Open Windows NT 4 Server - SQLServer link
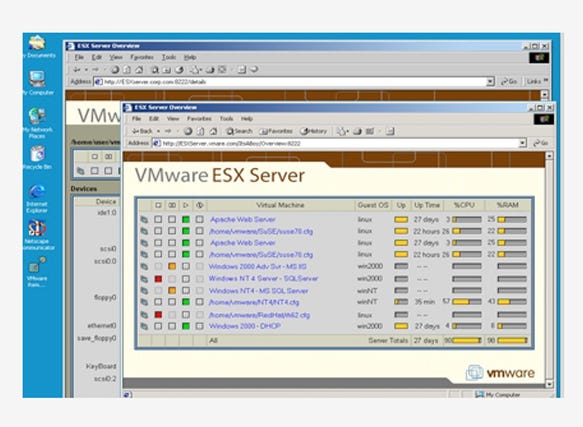583x427 pixels. (x=263, y=279)
